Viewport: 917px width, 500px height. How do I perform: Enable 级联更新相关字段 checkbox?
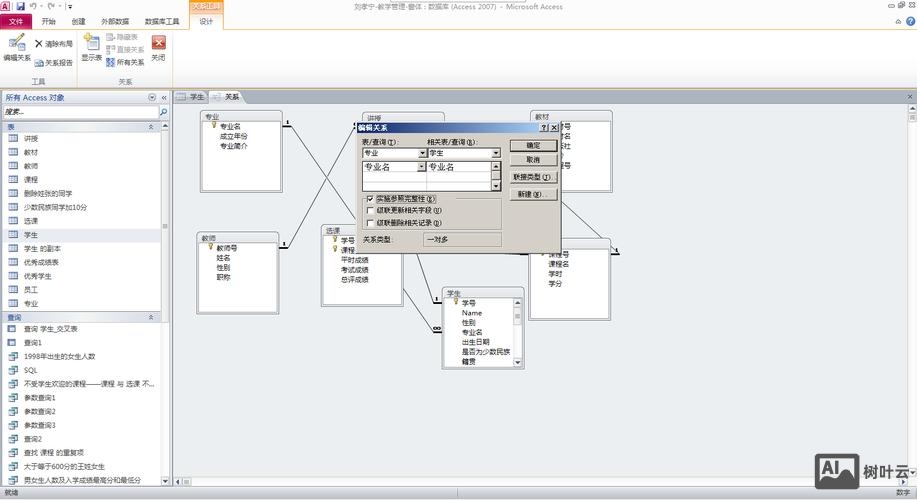[370, 211]
